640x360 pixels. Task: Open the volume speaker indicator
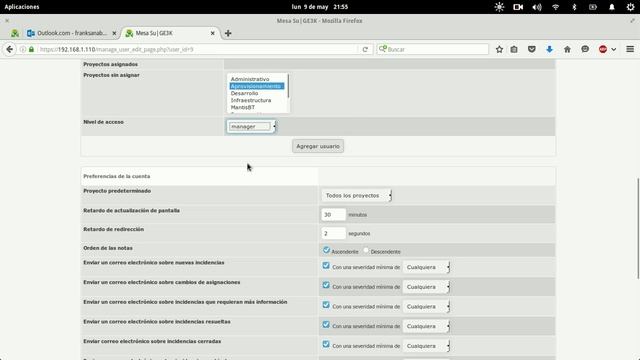tap(537, 7)
